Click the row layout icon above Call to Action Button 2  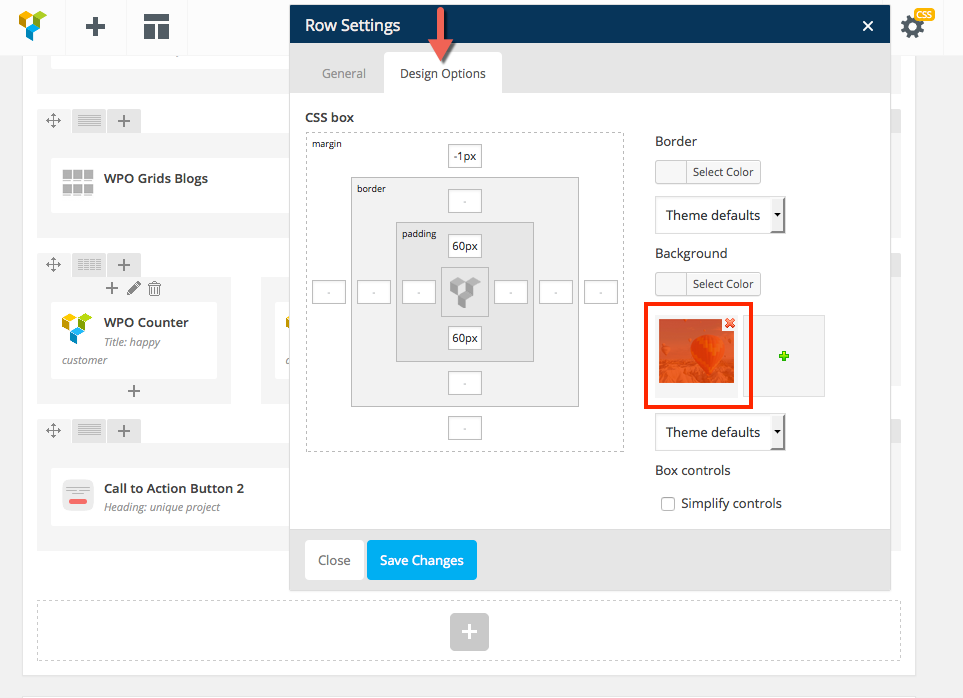(89, 431)
